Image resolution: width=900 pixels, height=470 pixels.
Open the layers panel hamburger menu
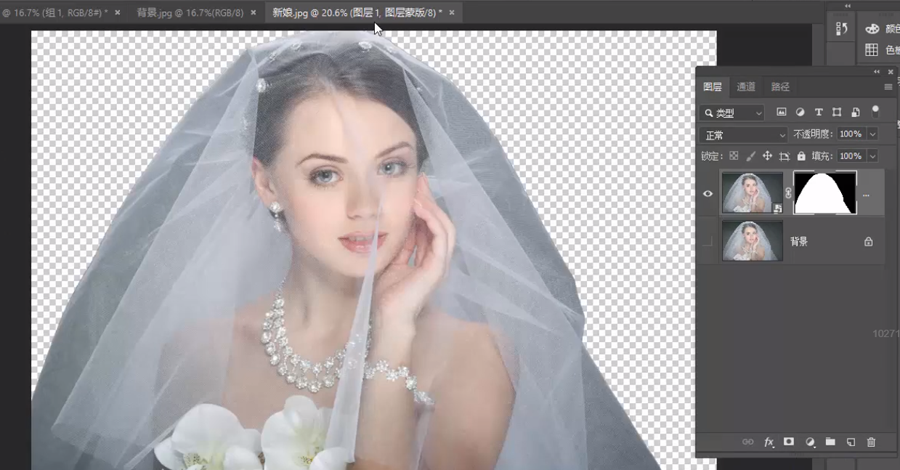[888, 87]
